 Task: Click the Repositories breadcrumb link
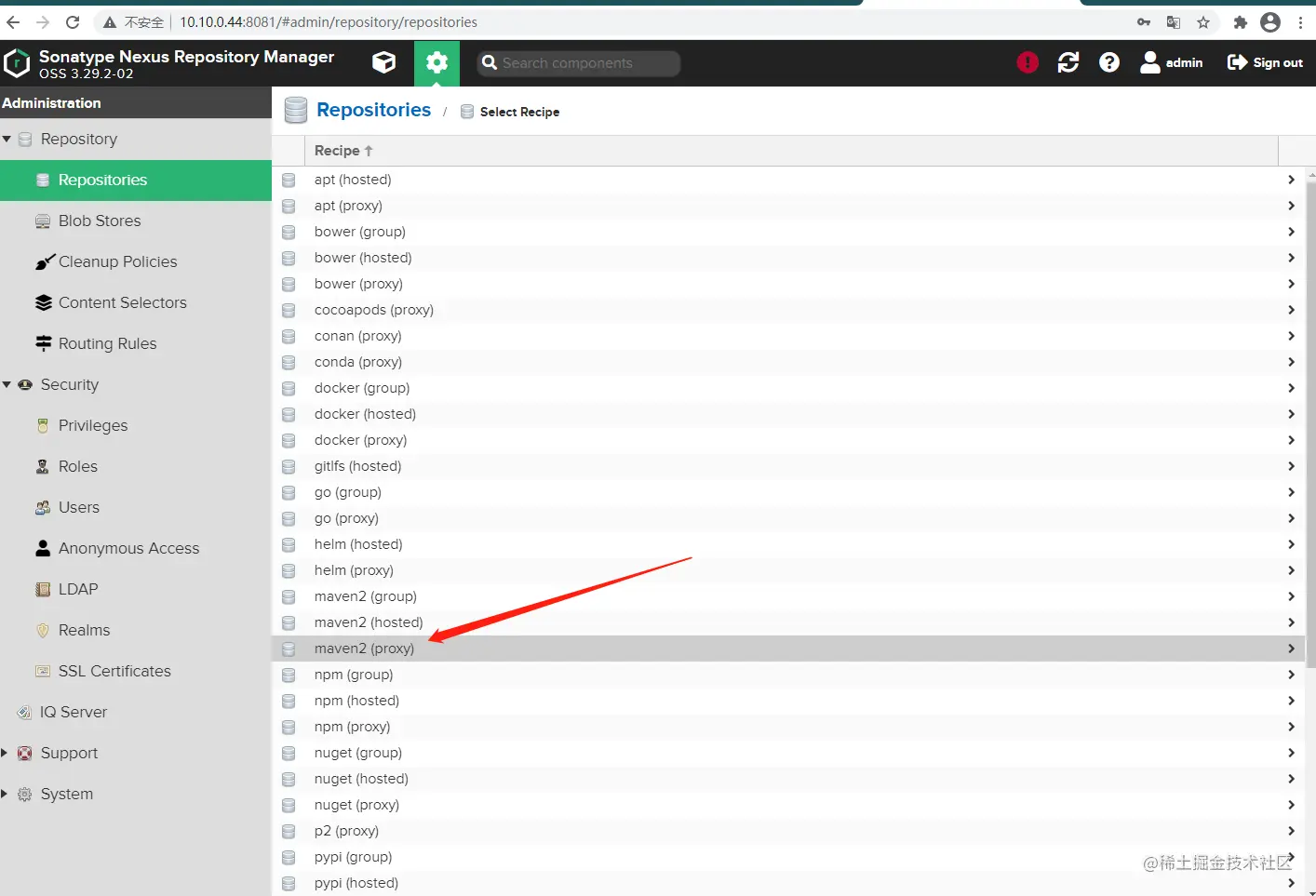[373, 110]
